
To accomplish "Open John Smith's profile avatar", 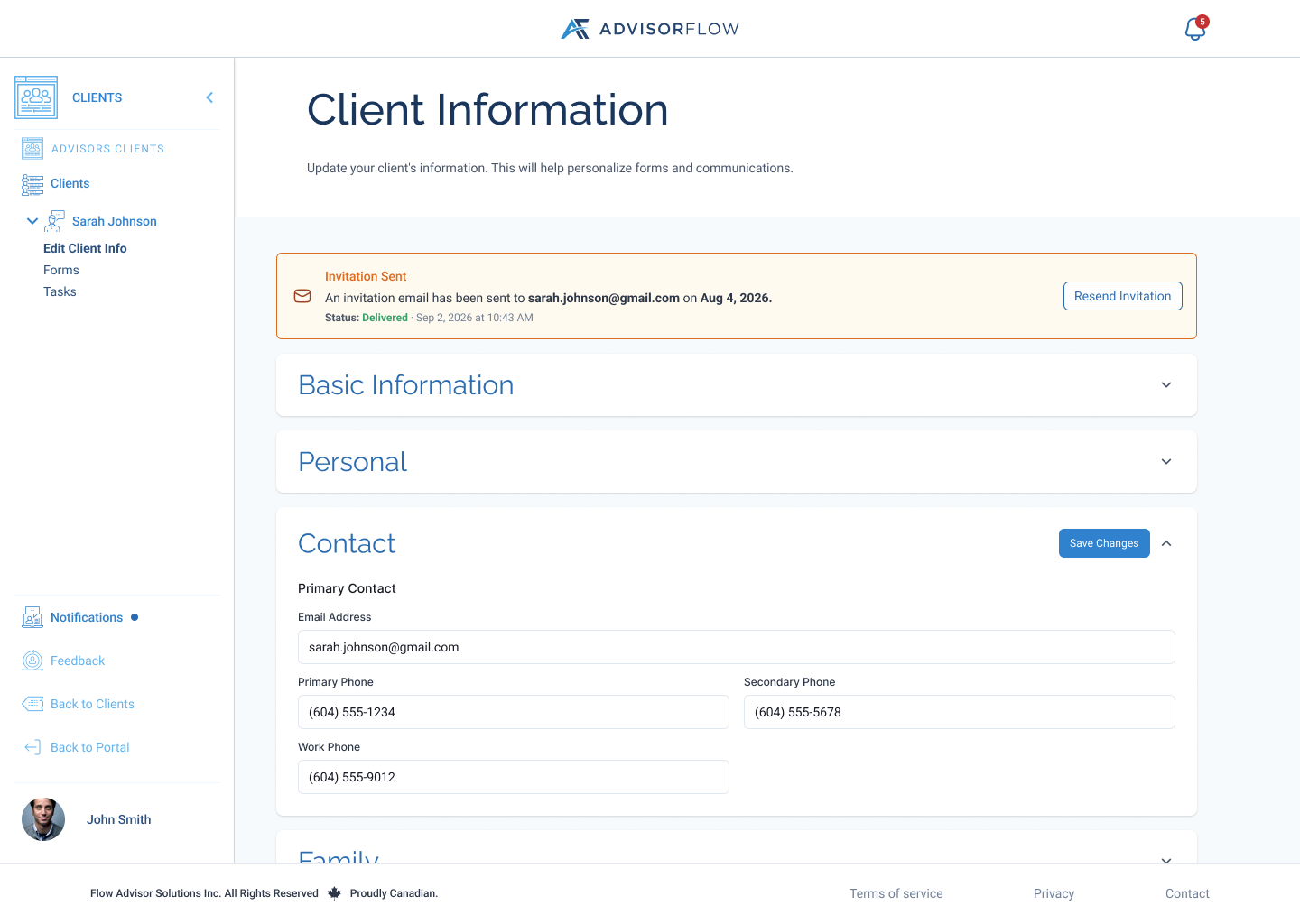I will tap(43, 819).
